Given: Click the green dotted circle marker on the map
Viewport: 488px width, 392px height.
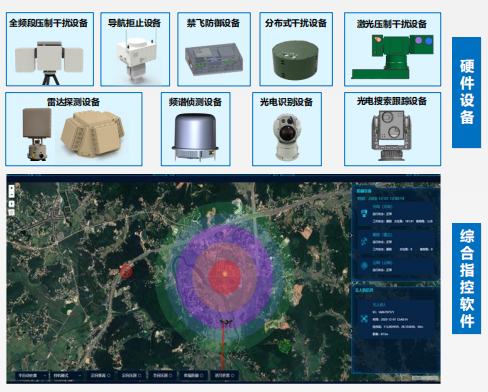Looking at the screenshot, I should point(284,347).
